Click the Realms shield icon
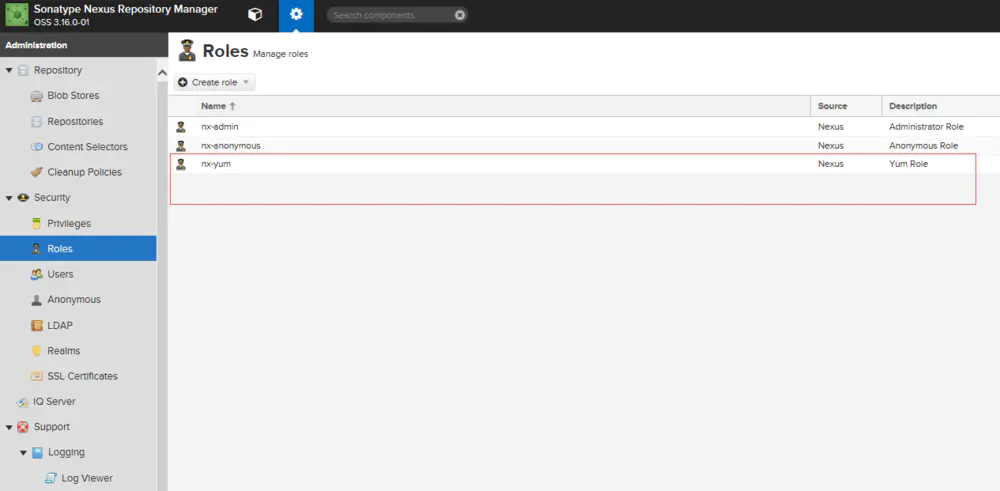 coord(36,351)
